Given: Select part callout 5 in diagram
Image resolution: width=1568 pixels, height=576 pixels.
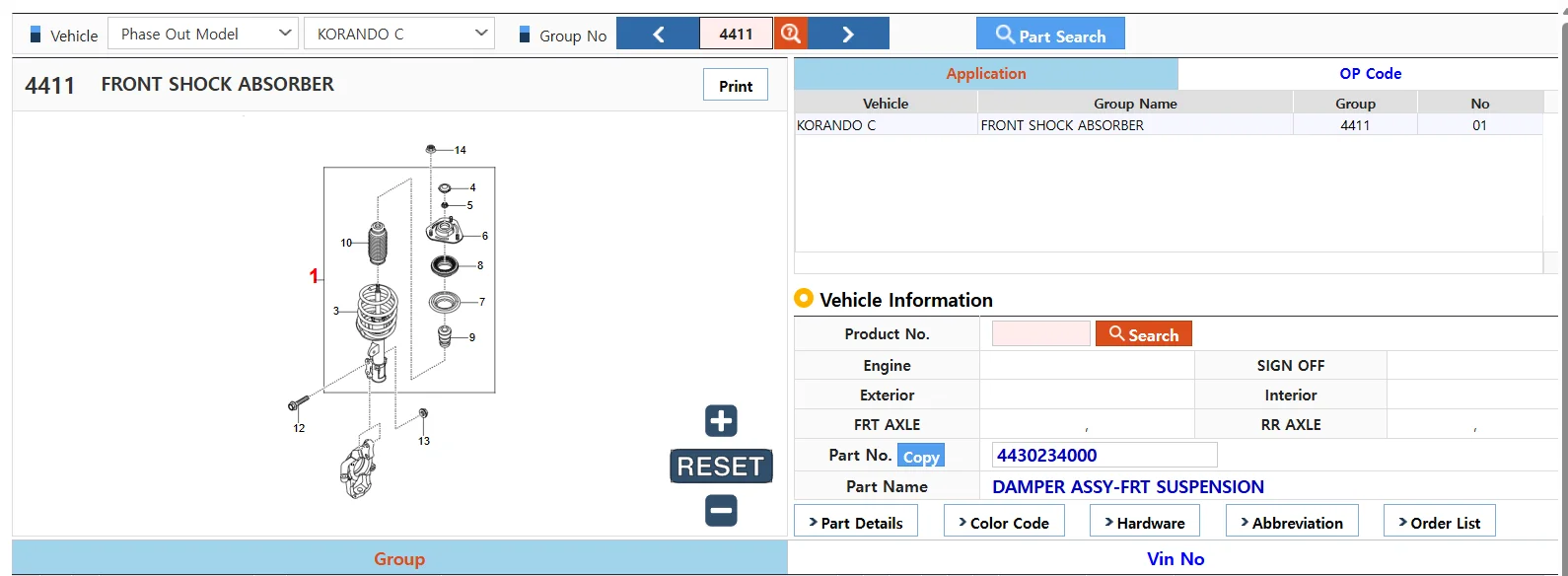Looking at the screenshot, I should 470,205.
